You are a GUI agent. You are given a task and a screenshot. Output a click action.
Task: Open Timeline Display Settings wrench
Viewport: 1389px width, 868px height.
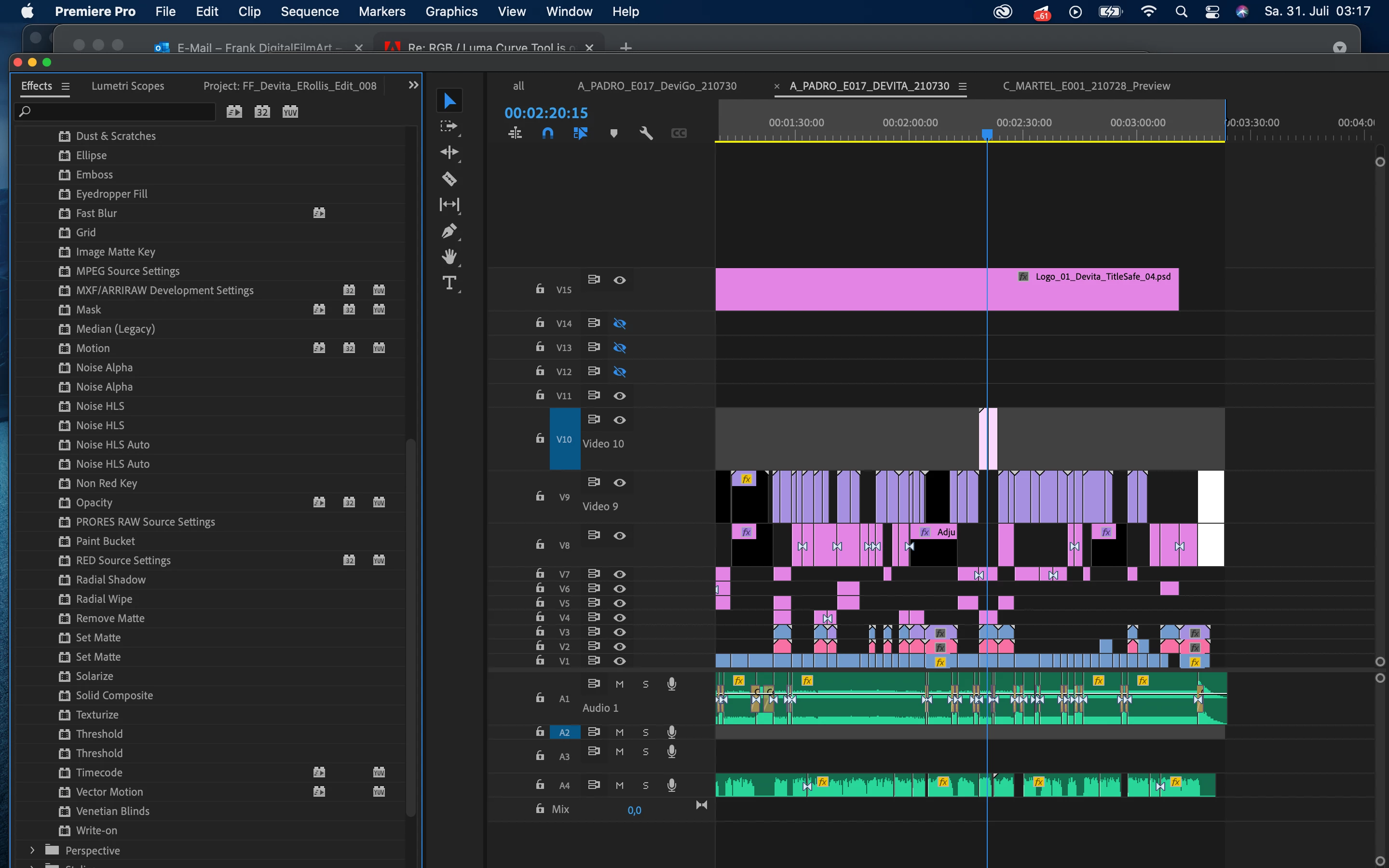(646, 133)
